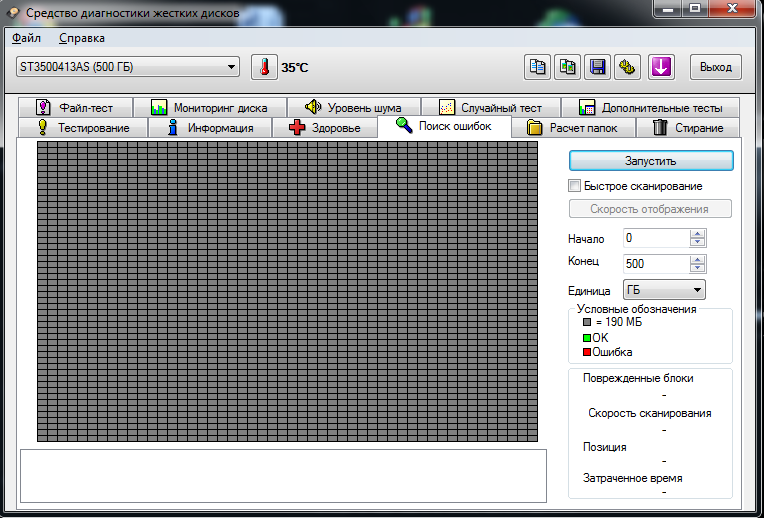Minimize the диагностики window
This screenshot has width=764, height=518.
(x=667, y=8)
